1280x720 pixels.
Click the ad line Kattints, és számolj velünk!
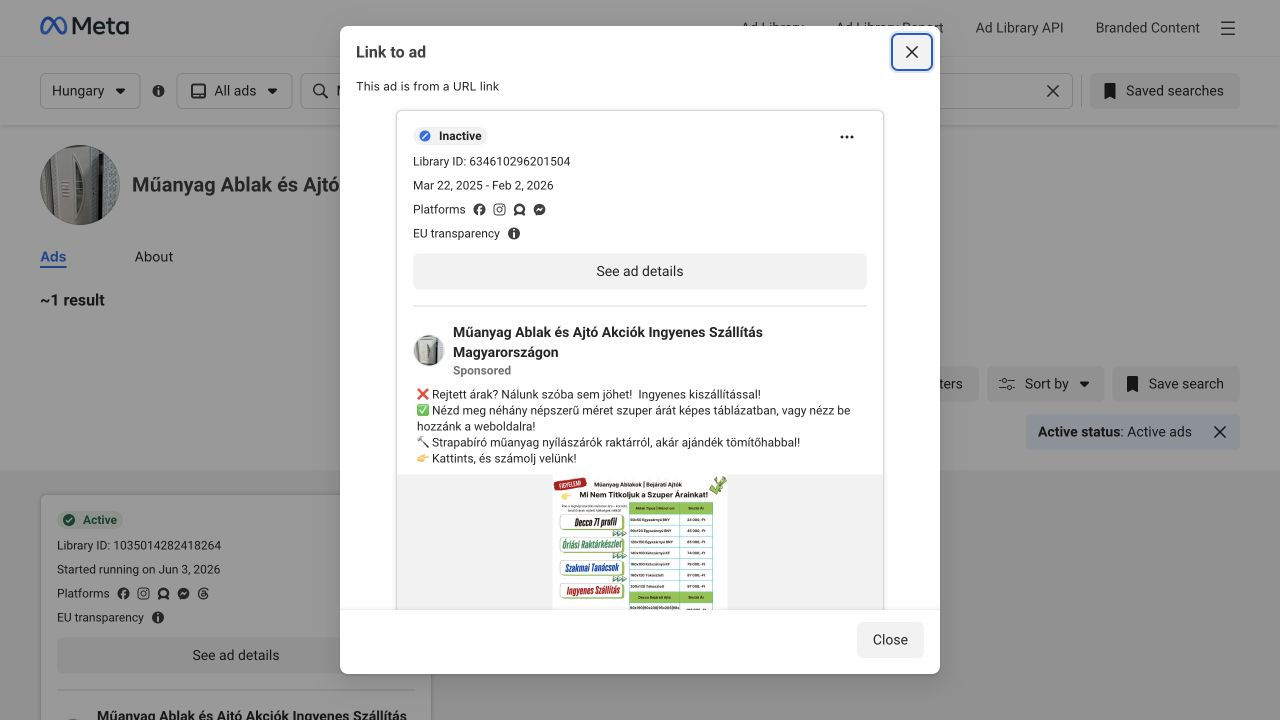click(497, 459)
